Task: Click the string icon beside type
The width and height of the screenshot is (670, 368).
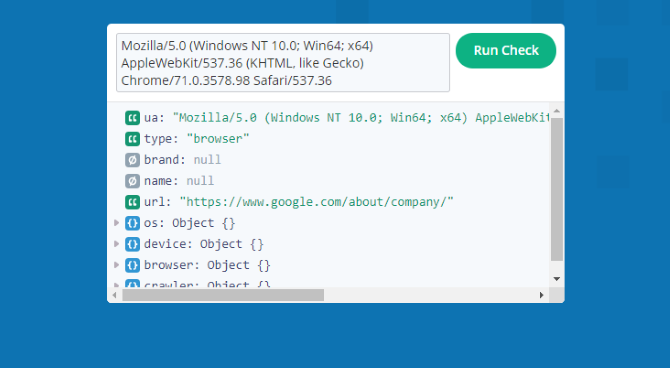Action: point(132,139)
